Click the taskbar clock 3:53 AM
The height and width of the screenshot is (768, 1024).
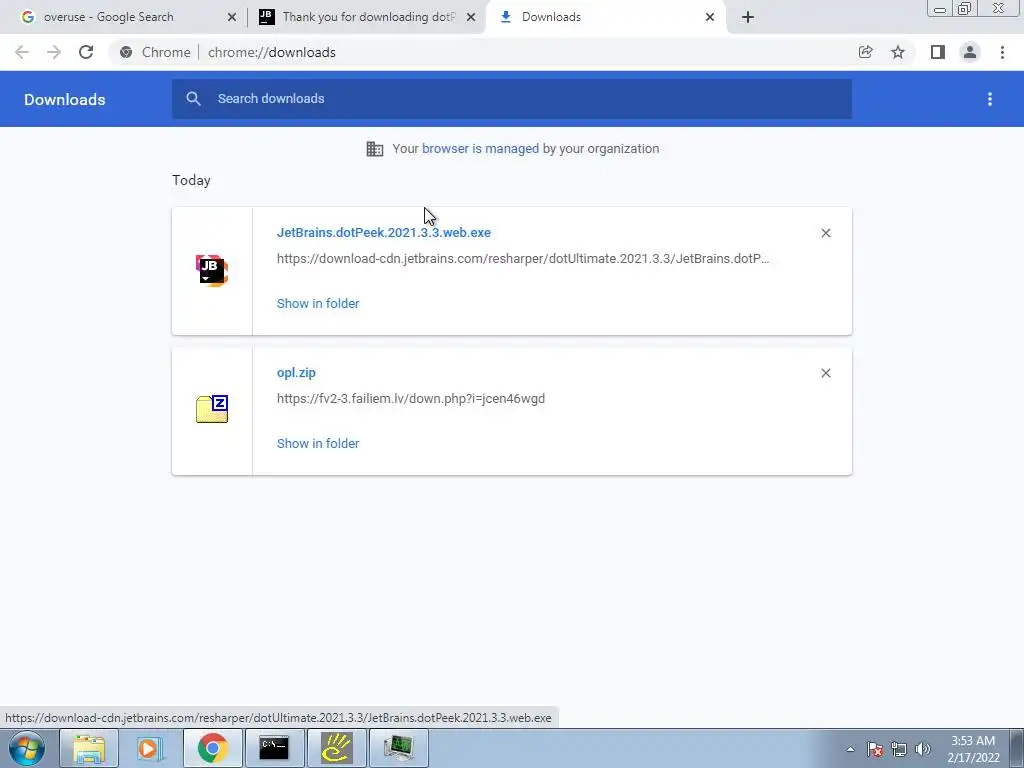point(973,741)
